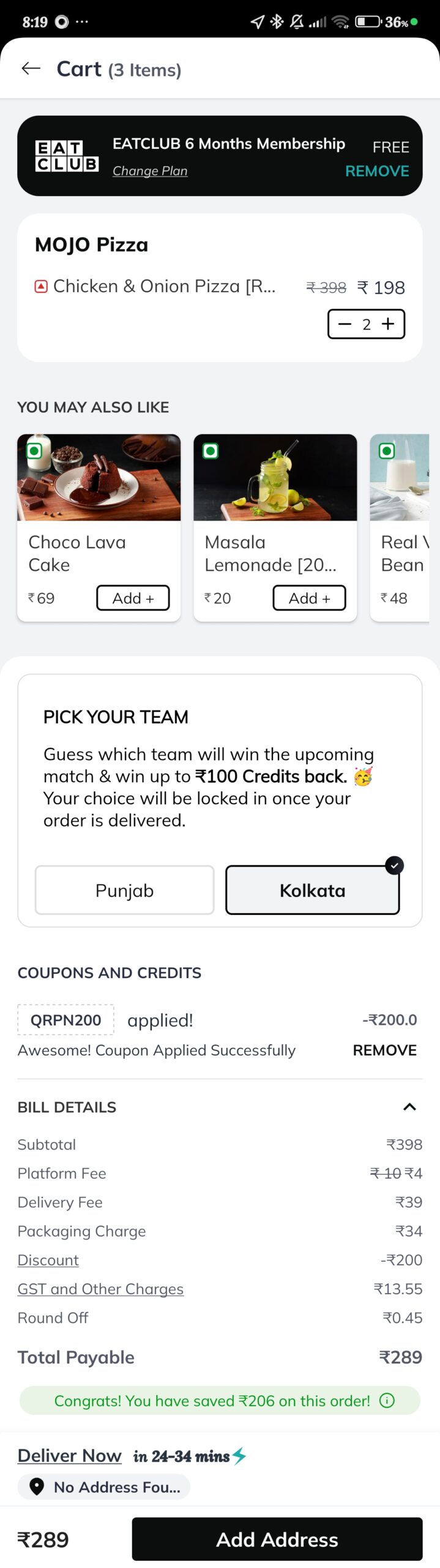Viewport: 440px width, 1568px height.
Task: Tap the info icon on savings banner
Action: (387, 1400)
